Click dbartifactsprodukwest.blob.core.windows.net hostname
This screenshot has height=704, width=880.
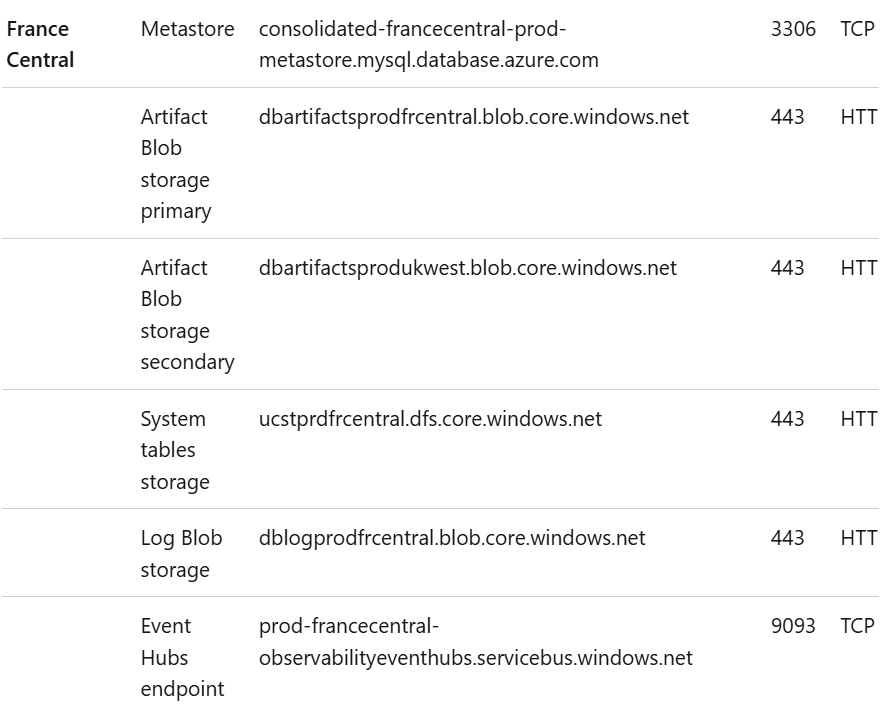468,268
